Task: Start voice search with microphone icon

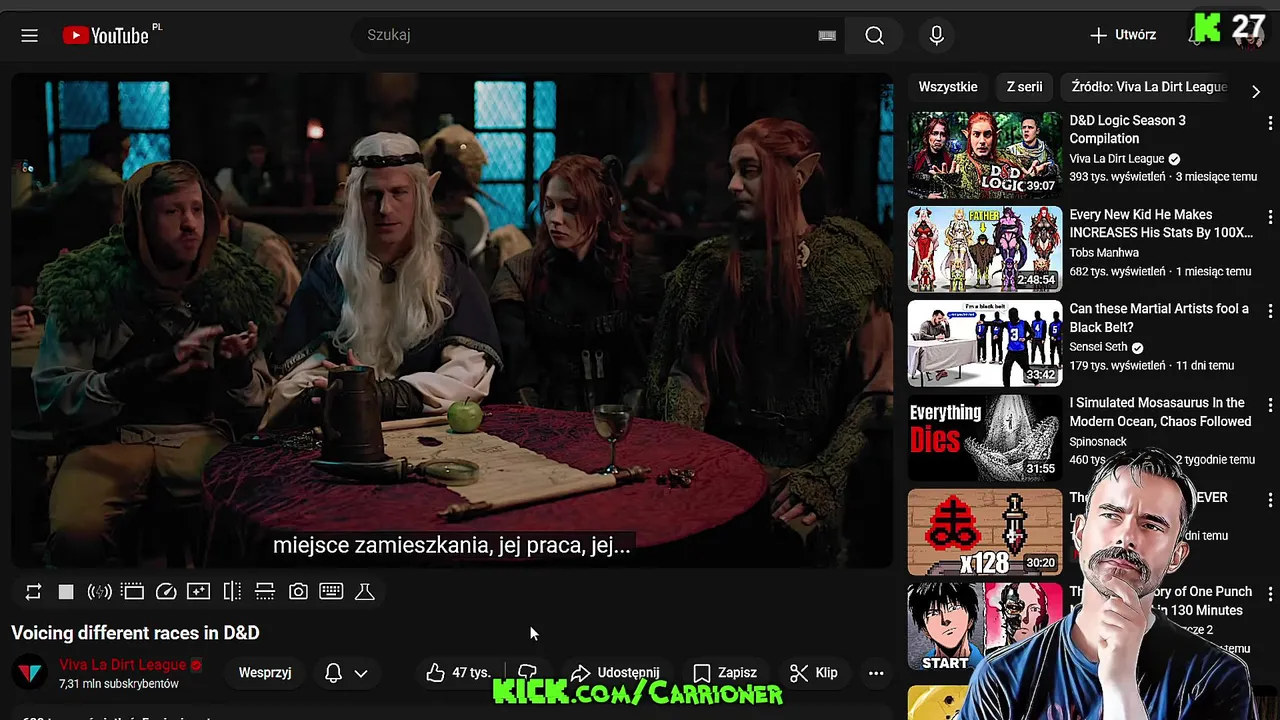Action: coord(936,35)
